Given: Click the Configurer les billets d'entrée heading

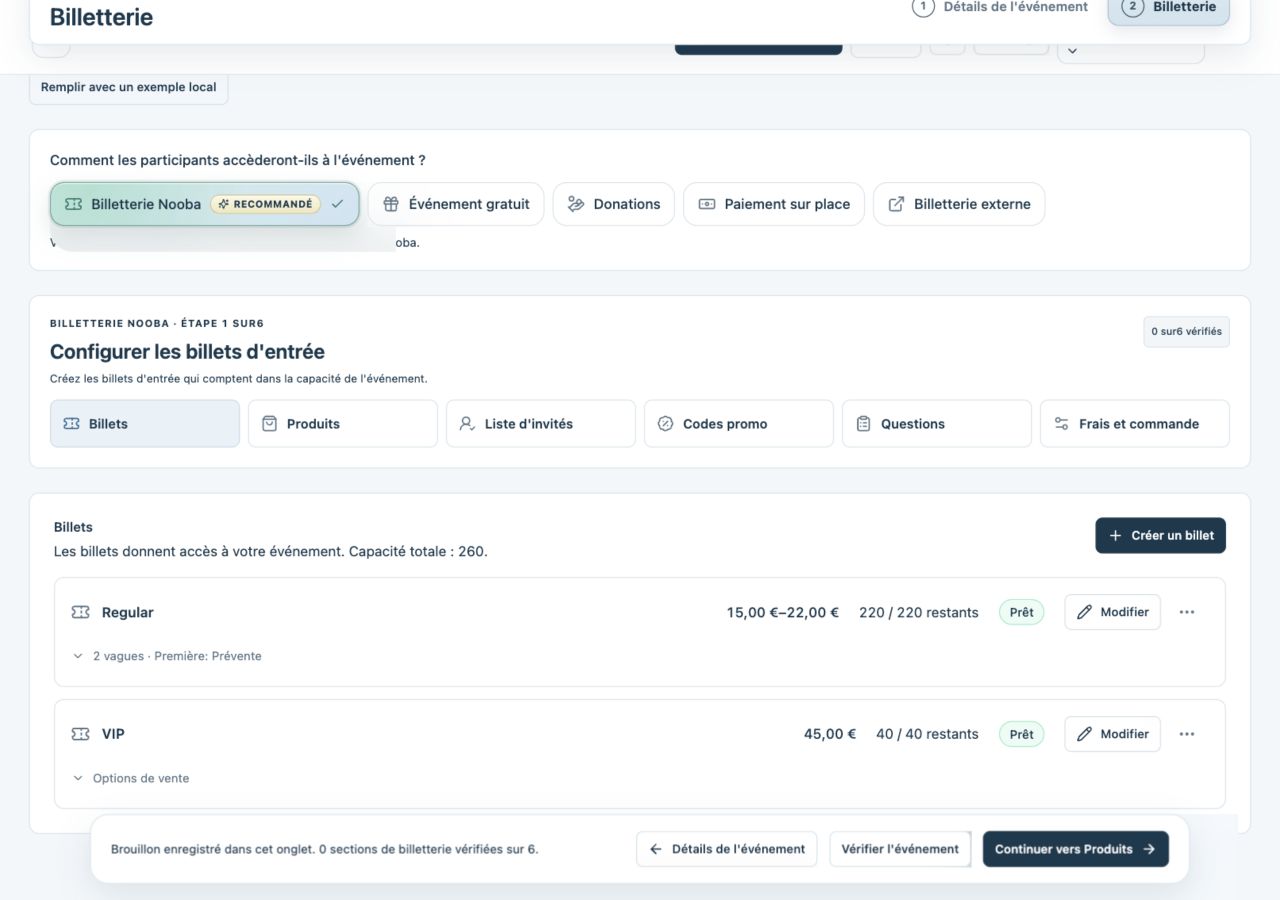Looking at the screenshot, I should (187, 352).
